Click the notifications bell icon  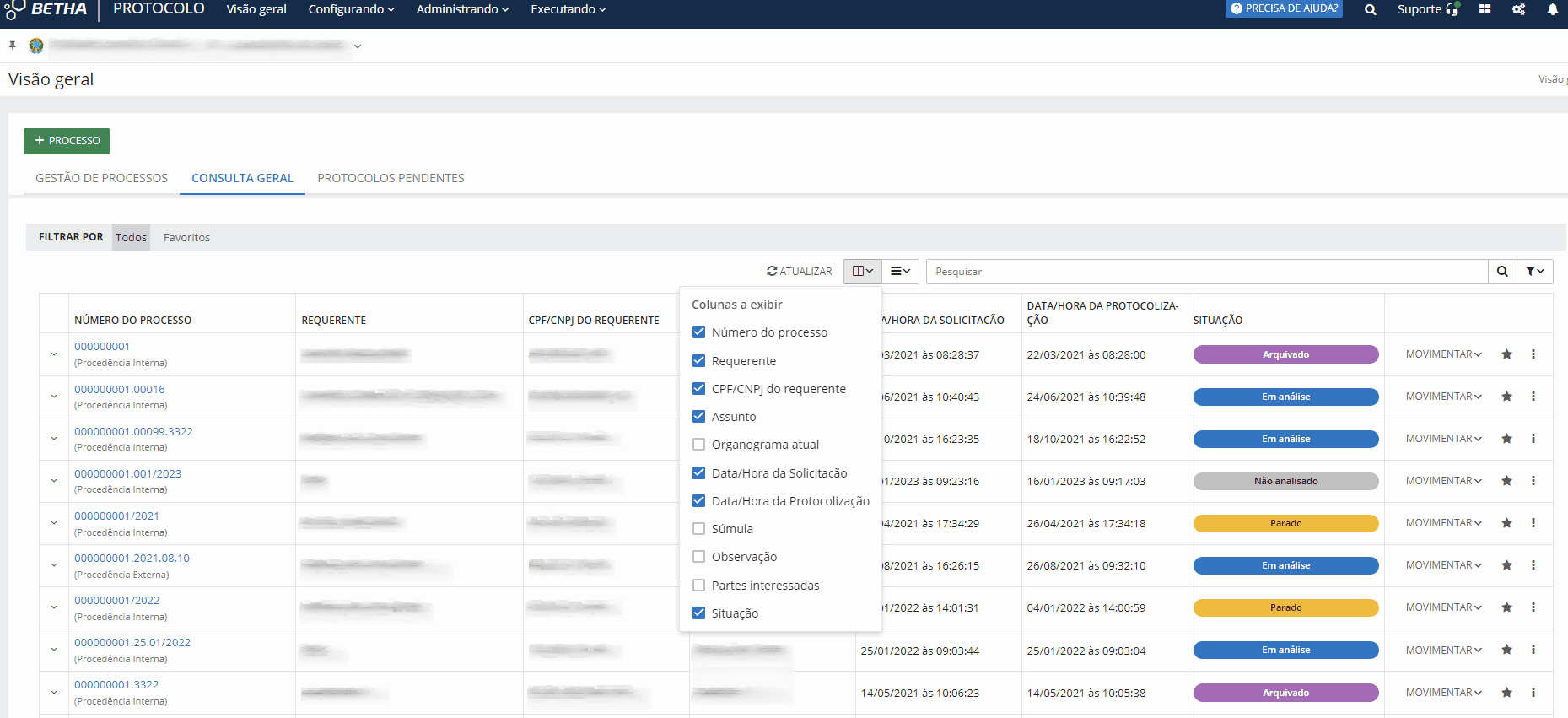(x=1552, y=9)
